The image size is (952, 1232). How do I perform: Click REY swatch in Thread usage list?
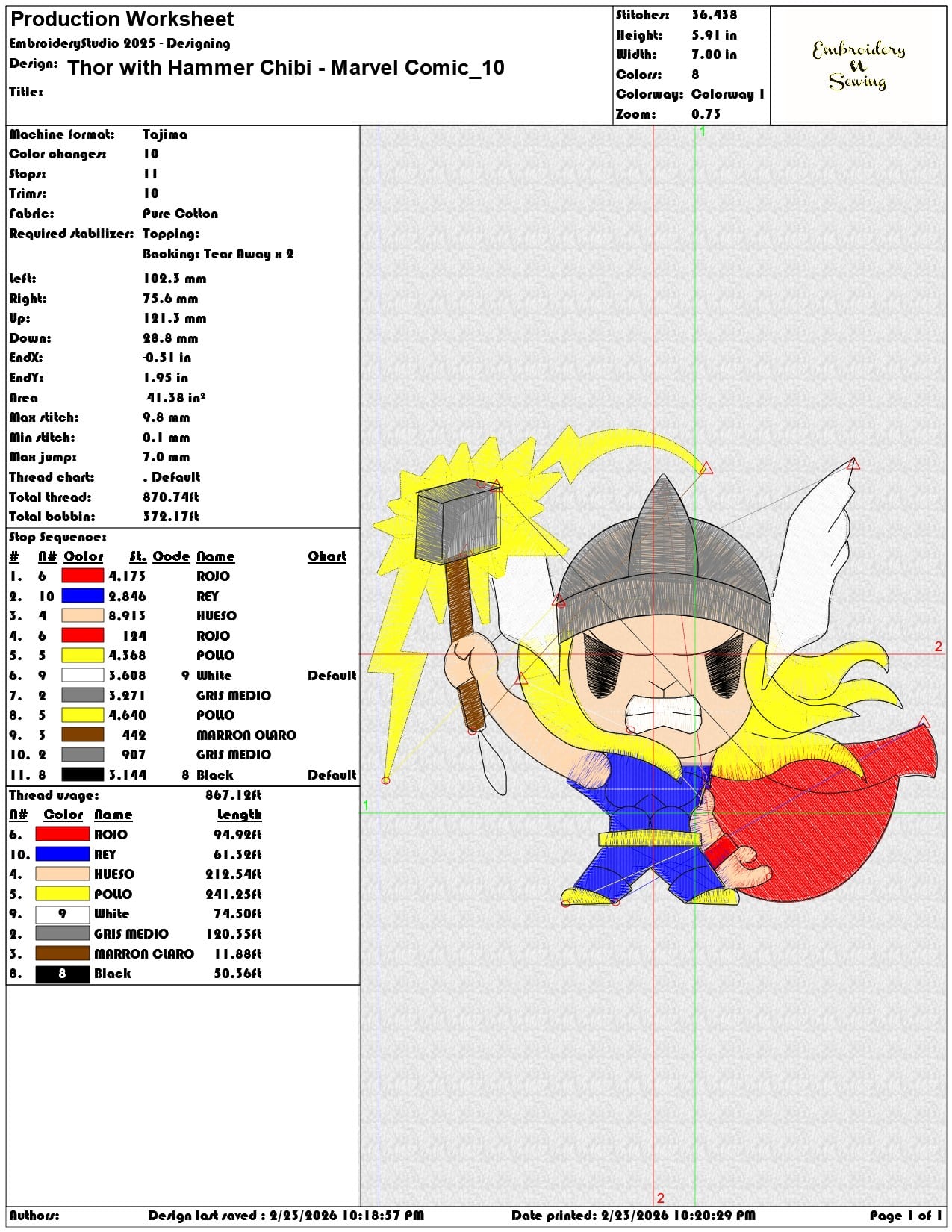(62, 854)
